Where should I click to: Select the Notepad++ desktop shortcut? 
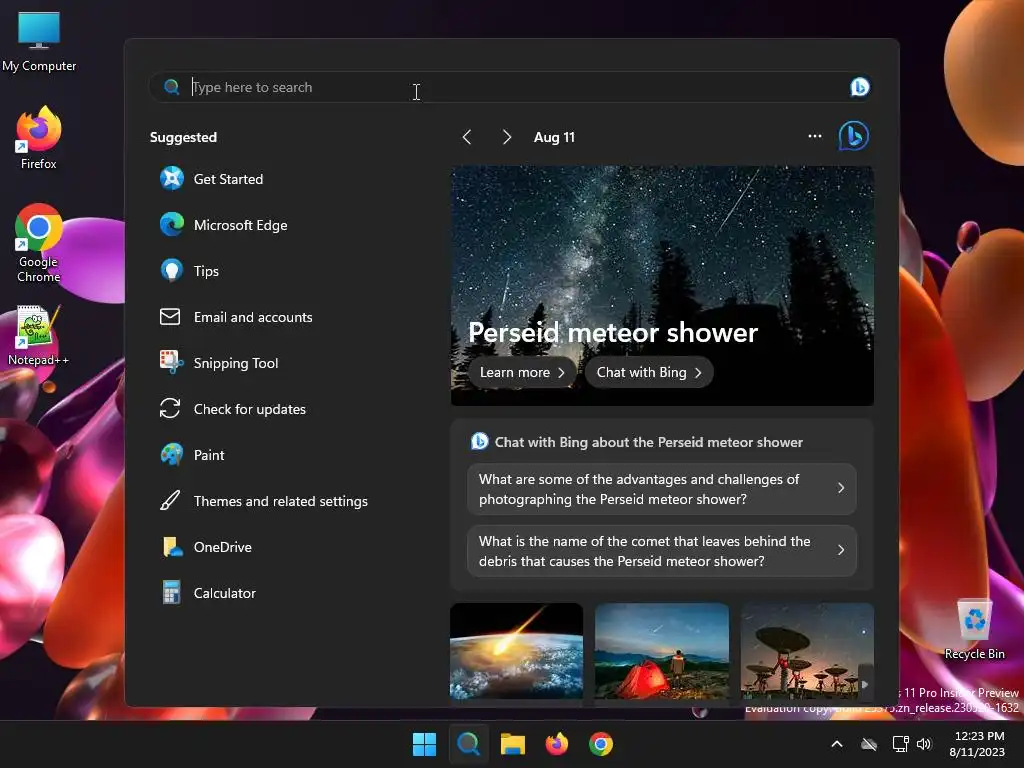39,336
